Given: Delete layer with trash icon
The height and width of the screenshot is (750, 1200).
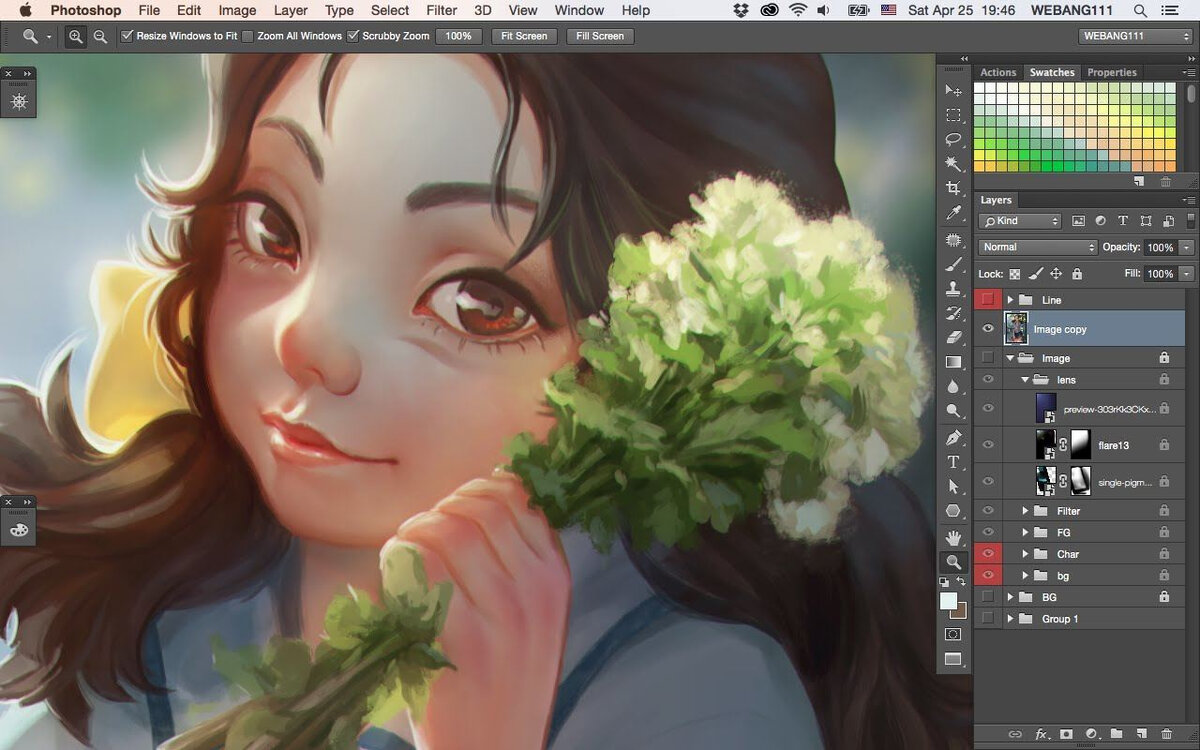Looking at the screenshot, I should [1166, 734].
